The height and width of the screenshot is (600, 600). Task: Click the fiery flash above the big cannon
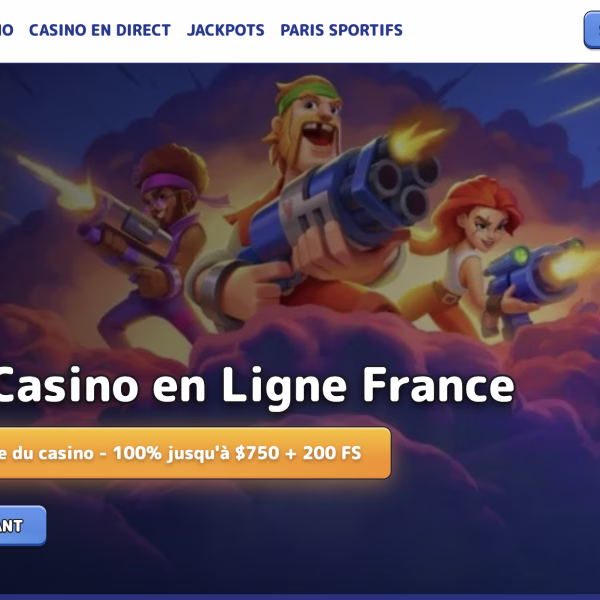[417, 140]
